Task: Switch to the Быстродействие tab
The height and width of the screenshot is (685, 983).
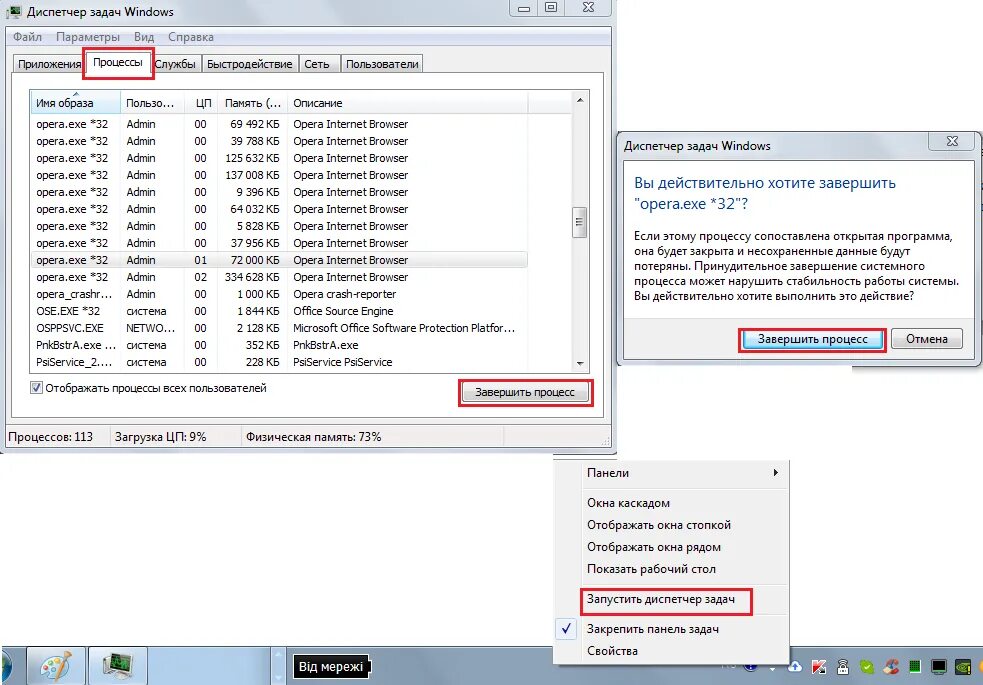Action: [x=250, y=64]
